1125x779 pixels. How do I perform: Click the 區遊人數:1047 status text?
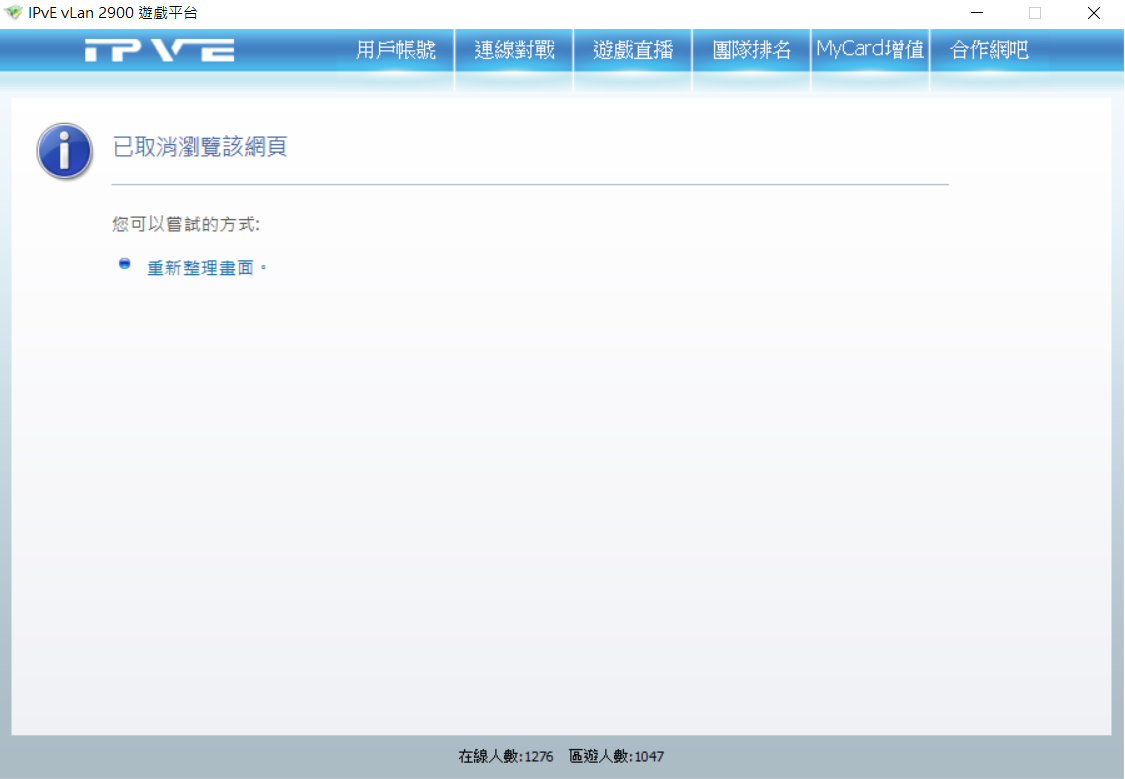(616, 756)
